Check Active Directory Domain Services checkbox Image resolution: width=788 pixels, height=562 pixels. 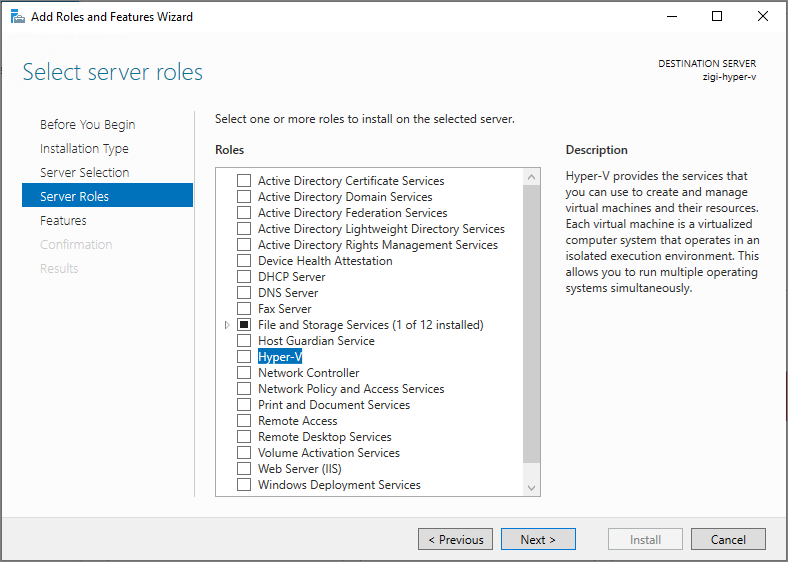244,197
